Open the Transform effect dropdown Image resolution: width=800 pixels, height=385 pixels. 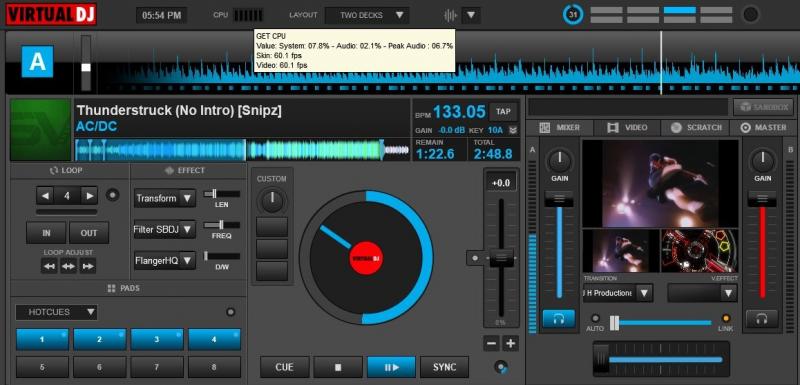165,198
